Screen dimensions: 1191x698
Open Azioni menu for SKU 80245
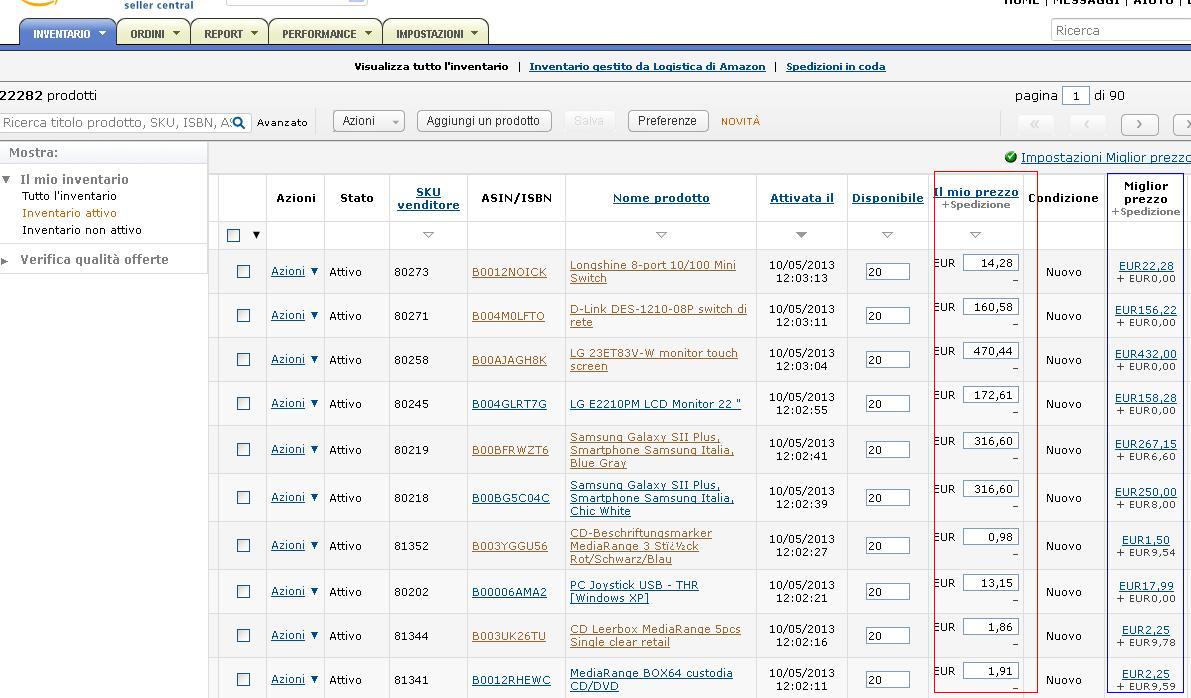click(295, 403)
